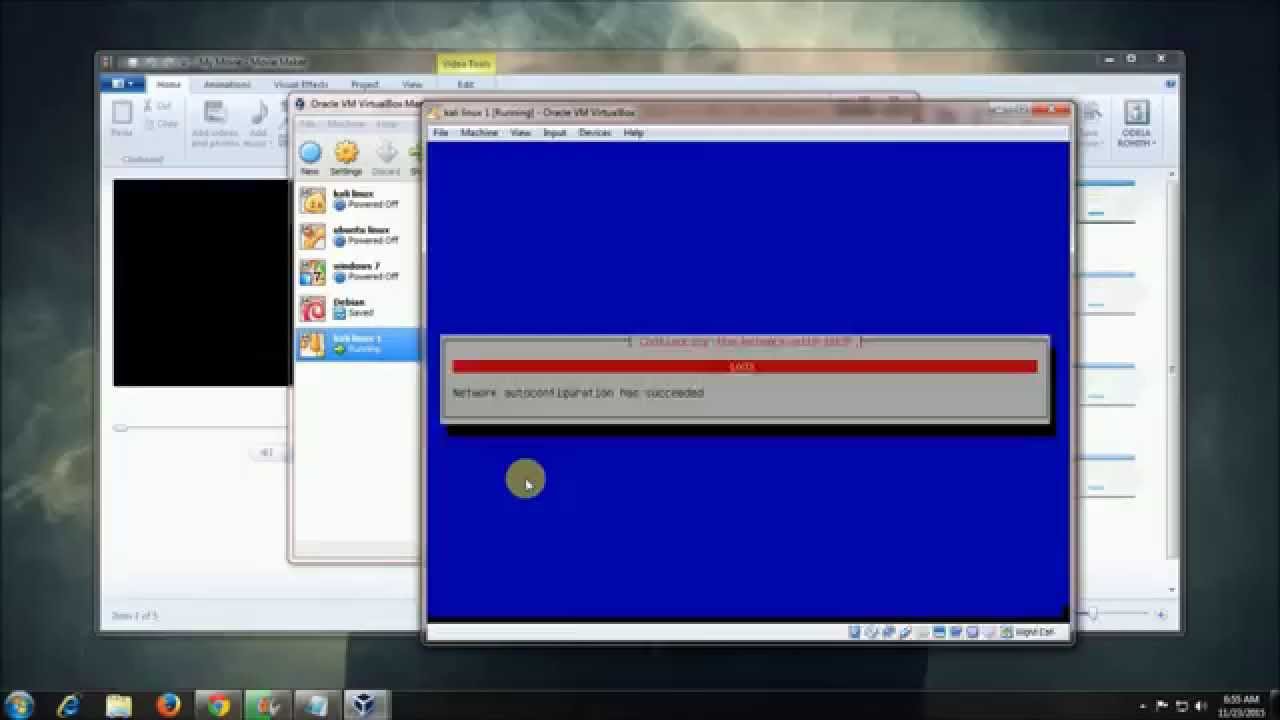Select the windows 7 VM entry
This screenshot has width=1280, height=720.
click(x=358, y=271)
